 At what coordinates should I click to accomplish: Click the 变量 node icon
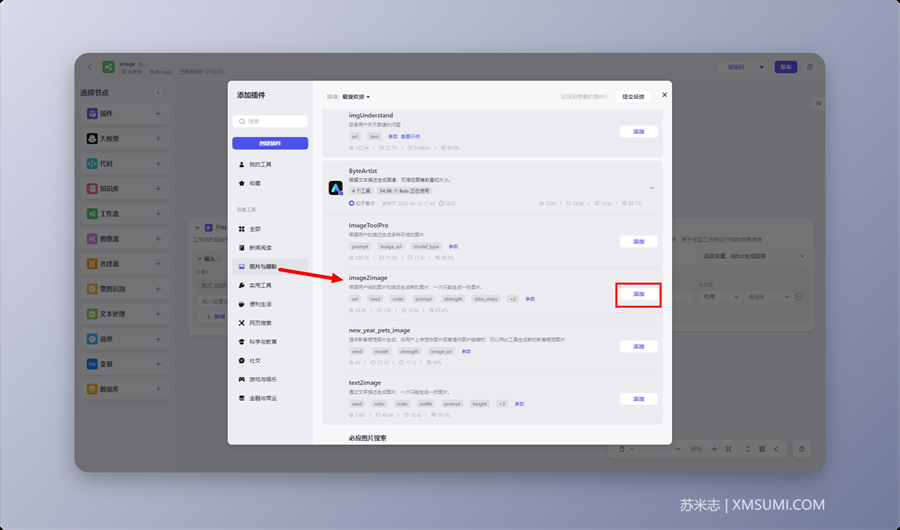(x=92, y=364)
